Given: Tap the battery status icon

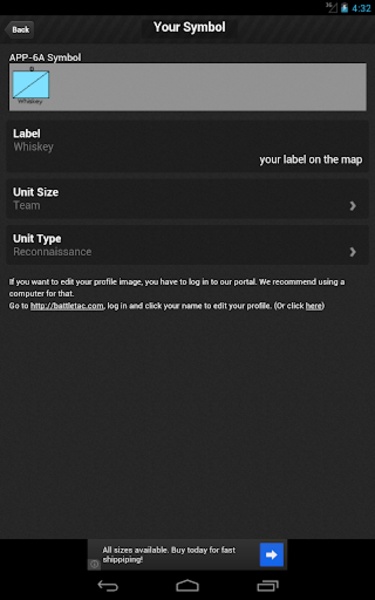Looking at the screenshot, I should [344, 8].
